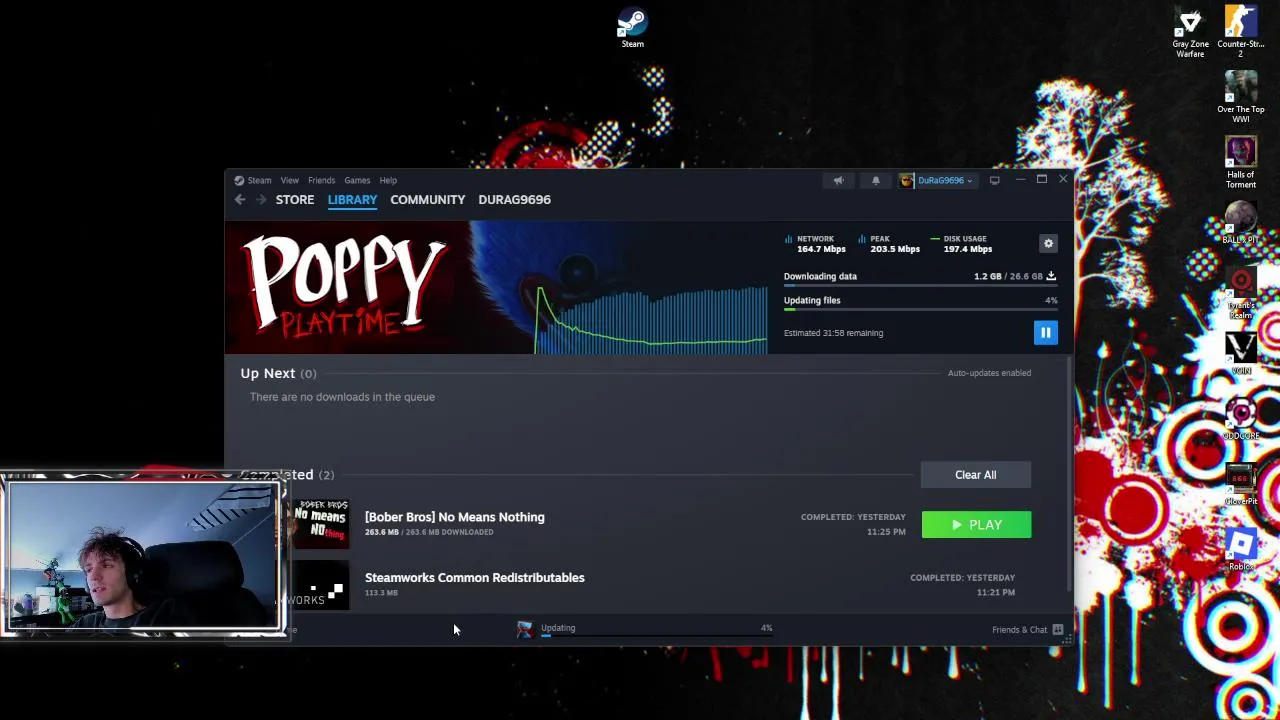Open the CloverPit desktop shortcut
The image size is (1280, 720).
[x=1241, y=485]
